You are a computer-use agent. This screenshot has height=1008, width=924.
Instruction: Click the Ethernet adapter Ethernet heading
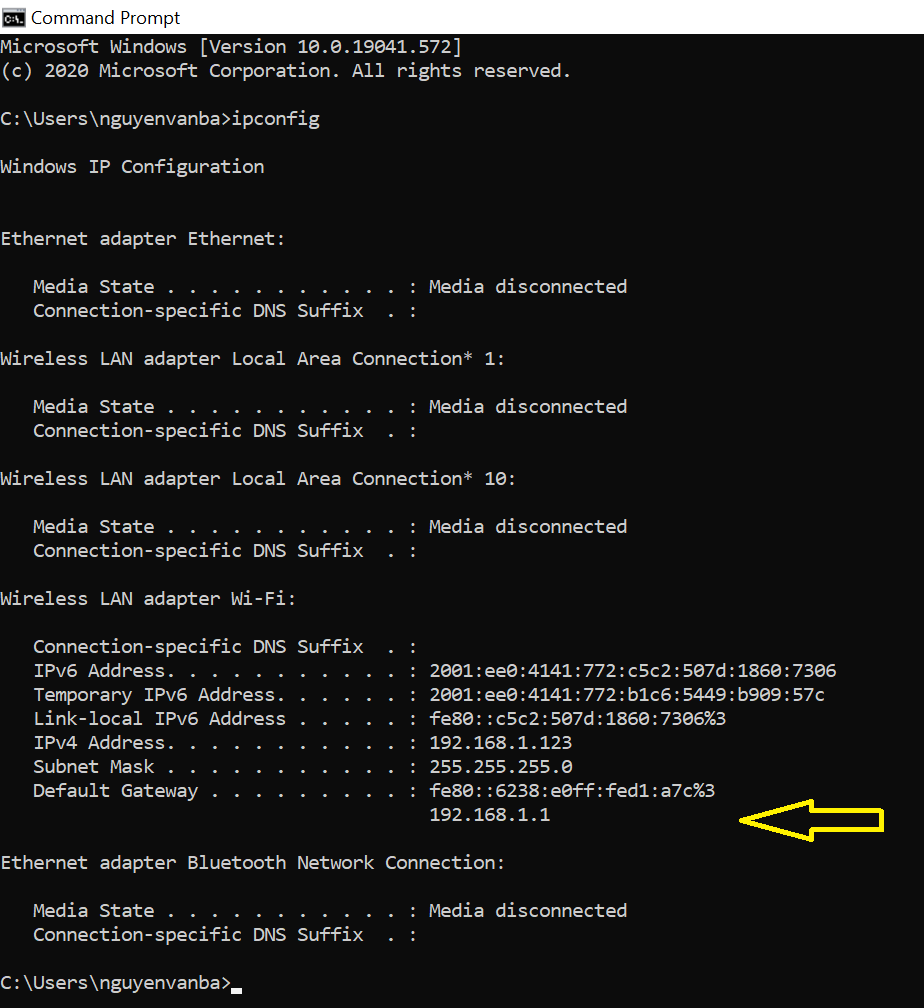[142, 239]
